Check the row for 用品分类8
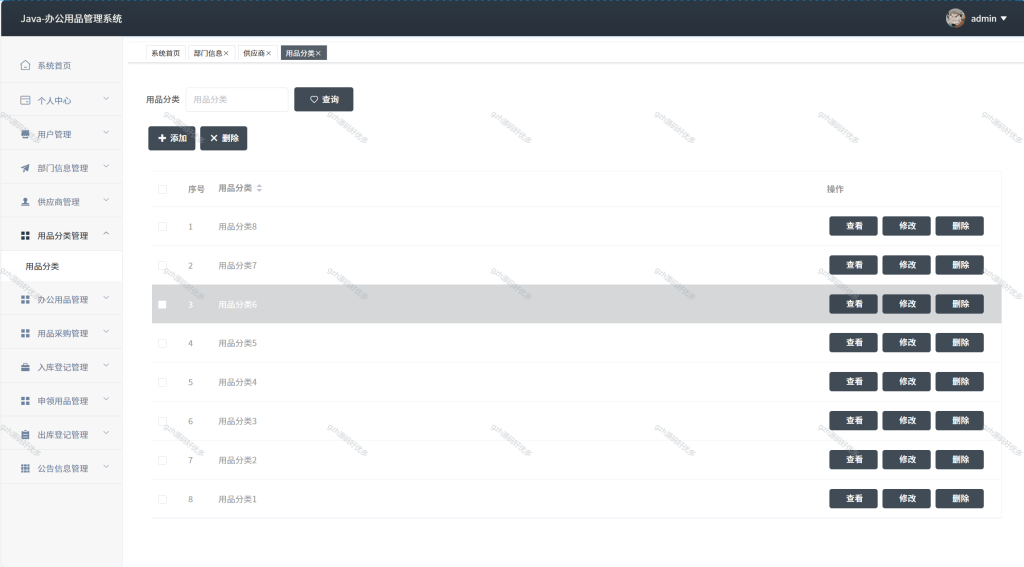Screen dimensions: 1024x567 tap(162, 227)
